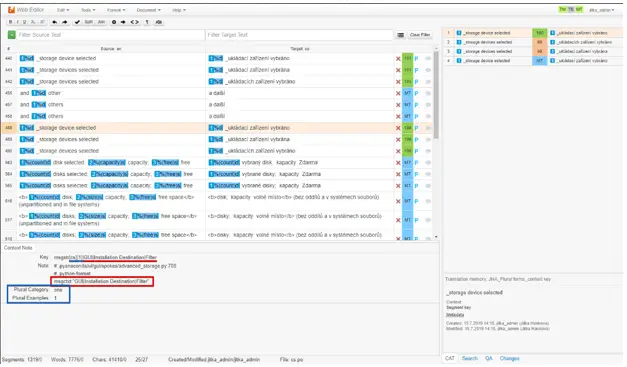Click the blue MT score in CAT result 4
627x367 pixels.
(x=539, y=61)
